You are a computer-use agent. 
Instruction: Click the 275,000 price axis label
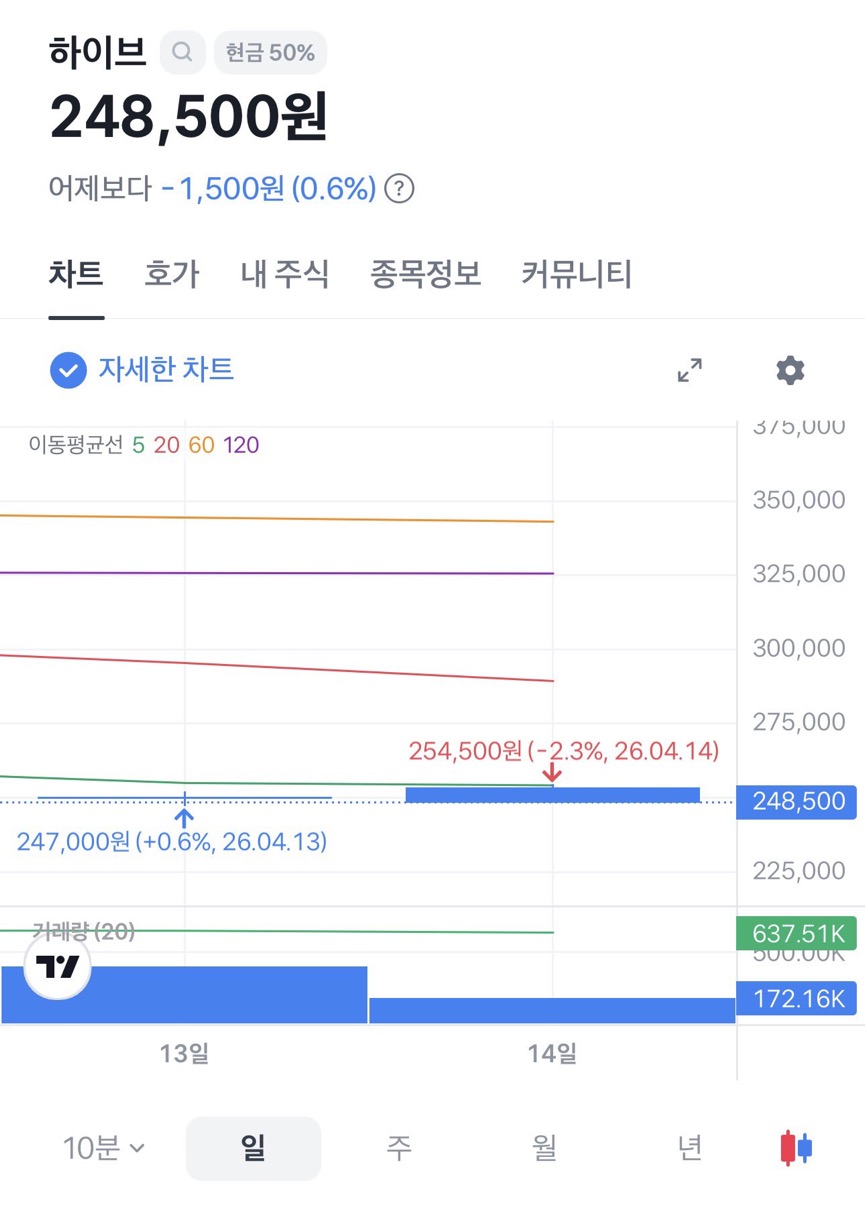pyautogui.click(x=799, y=722)
